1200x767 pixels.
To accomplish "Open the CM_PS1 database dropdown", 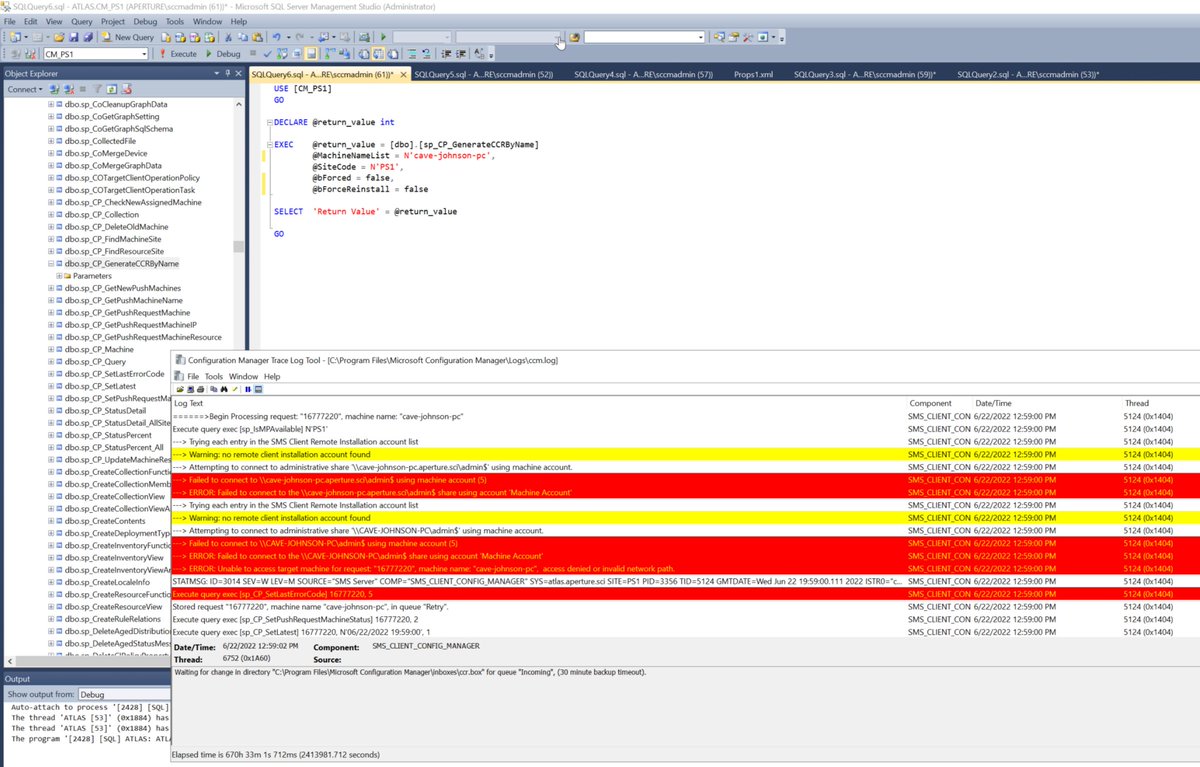I will click(x=145, y=53).
